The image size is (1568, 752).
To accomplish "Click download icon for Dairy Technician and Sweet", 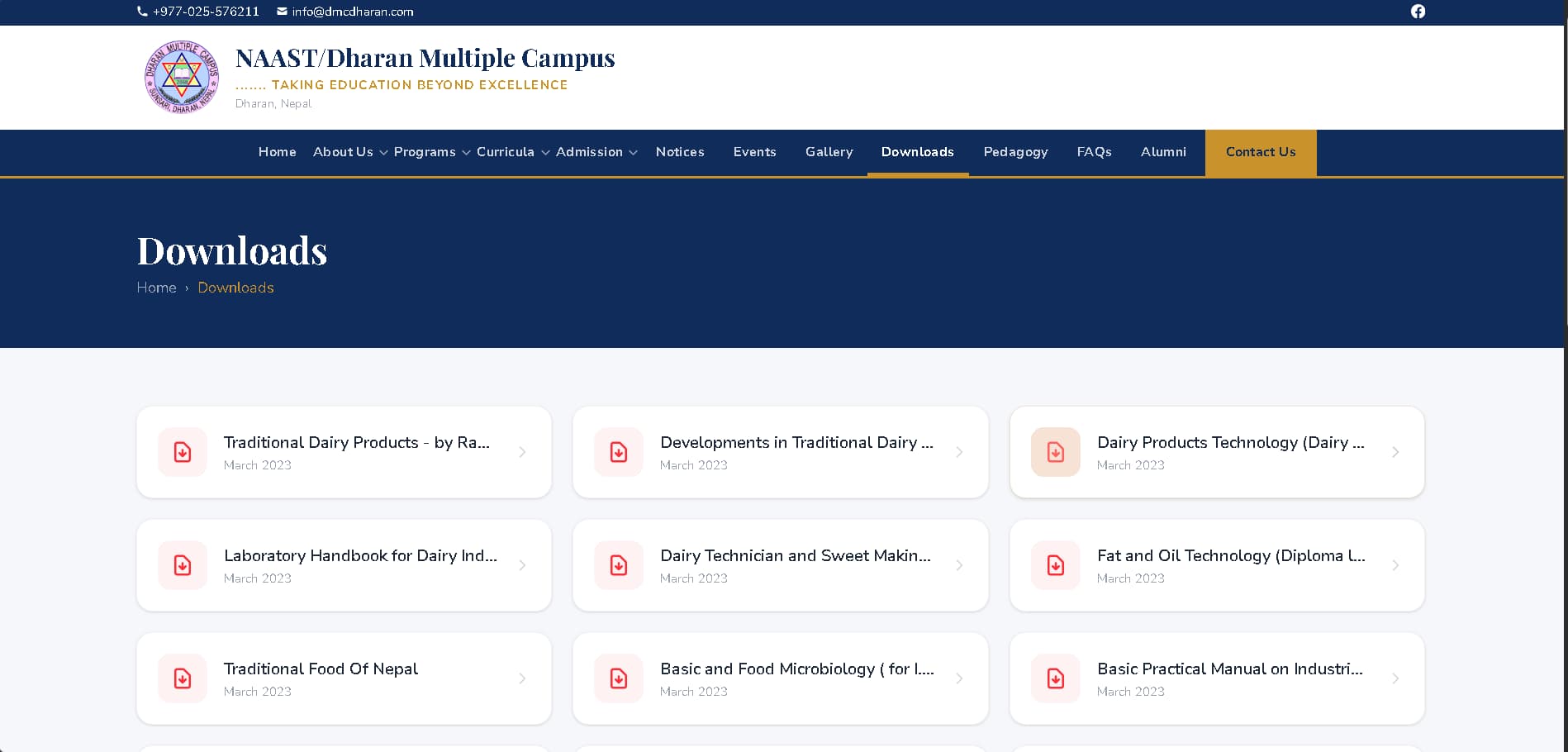I will point(619,565).
